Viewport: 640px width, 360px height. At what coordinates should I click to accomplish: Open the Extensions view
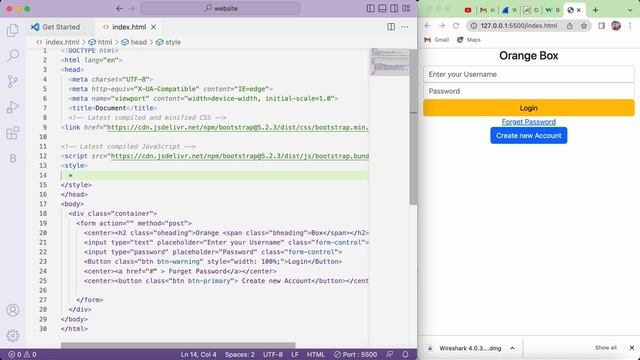coord(13,133)
